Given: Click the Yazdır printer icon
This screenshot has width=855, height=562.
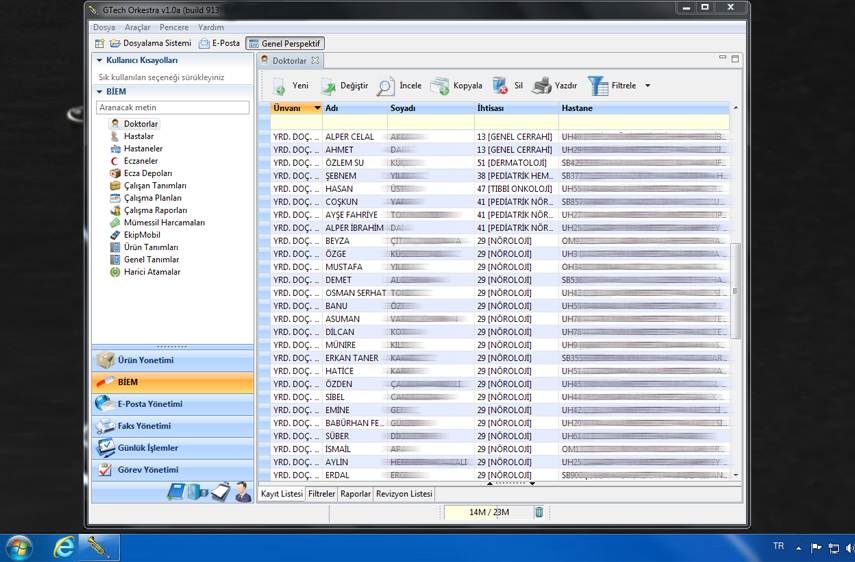Looking at the screenshot, I should [x=541, y=86].
